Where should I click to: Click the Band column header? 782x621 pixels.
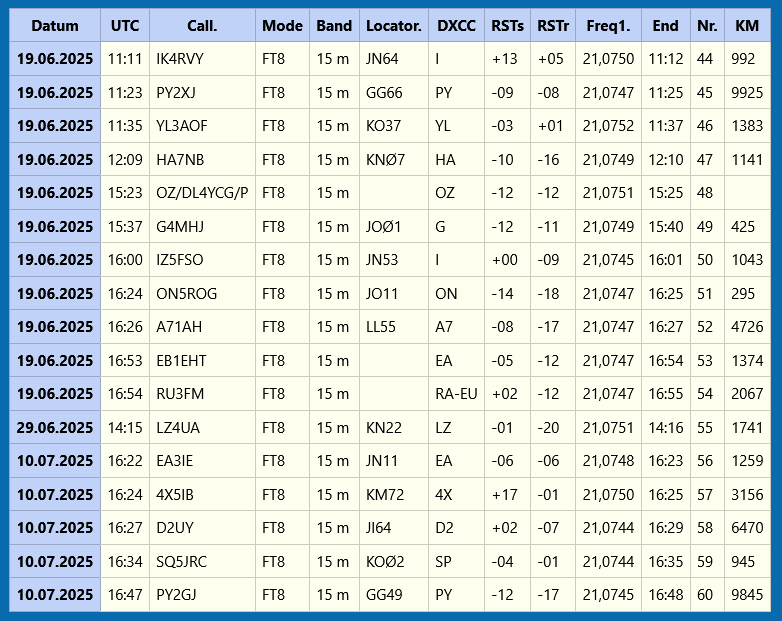[x=334, y=25]
